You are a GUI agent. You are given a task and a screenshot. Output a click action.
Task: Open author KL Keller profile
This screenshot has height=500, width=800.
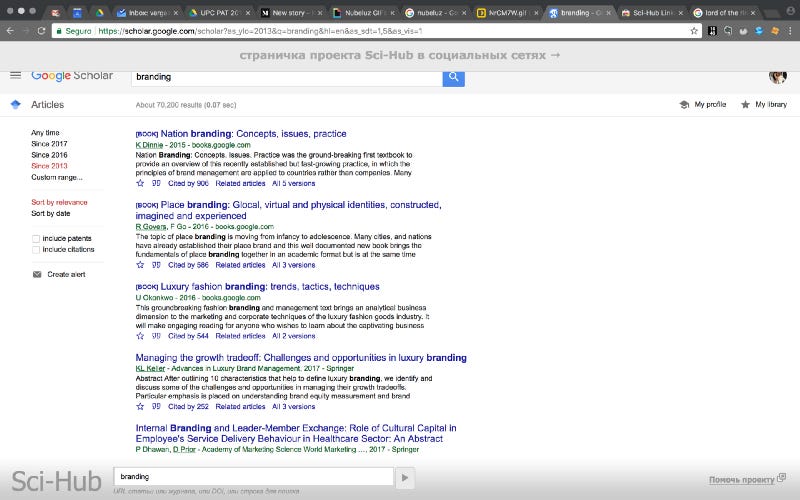pyautogui.click(x=150, y=368)
